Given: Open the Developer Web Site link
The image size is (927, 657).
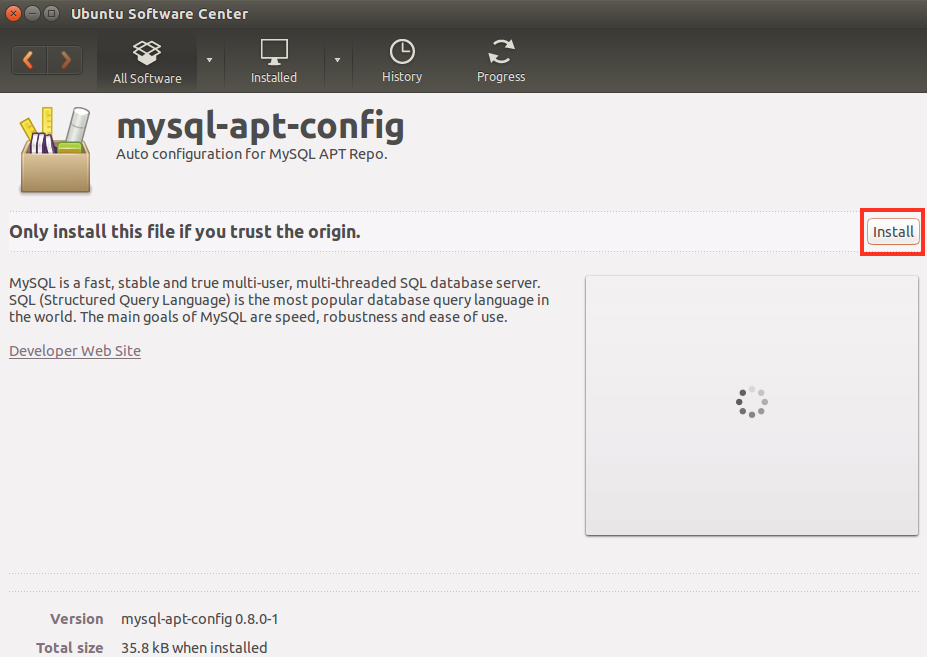Looking at the screenshot, I should 75,351.
